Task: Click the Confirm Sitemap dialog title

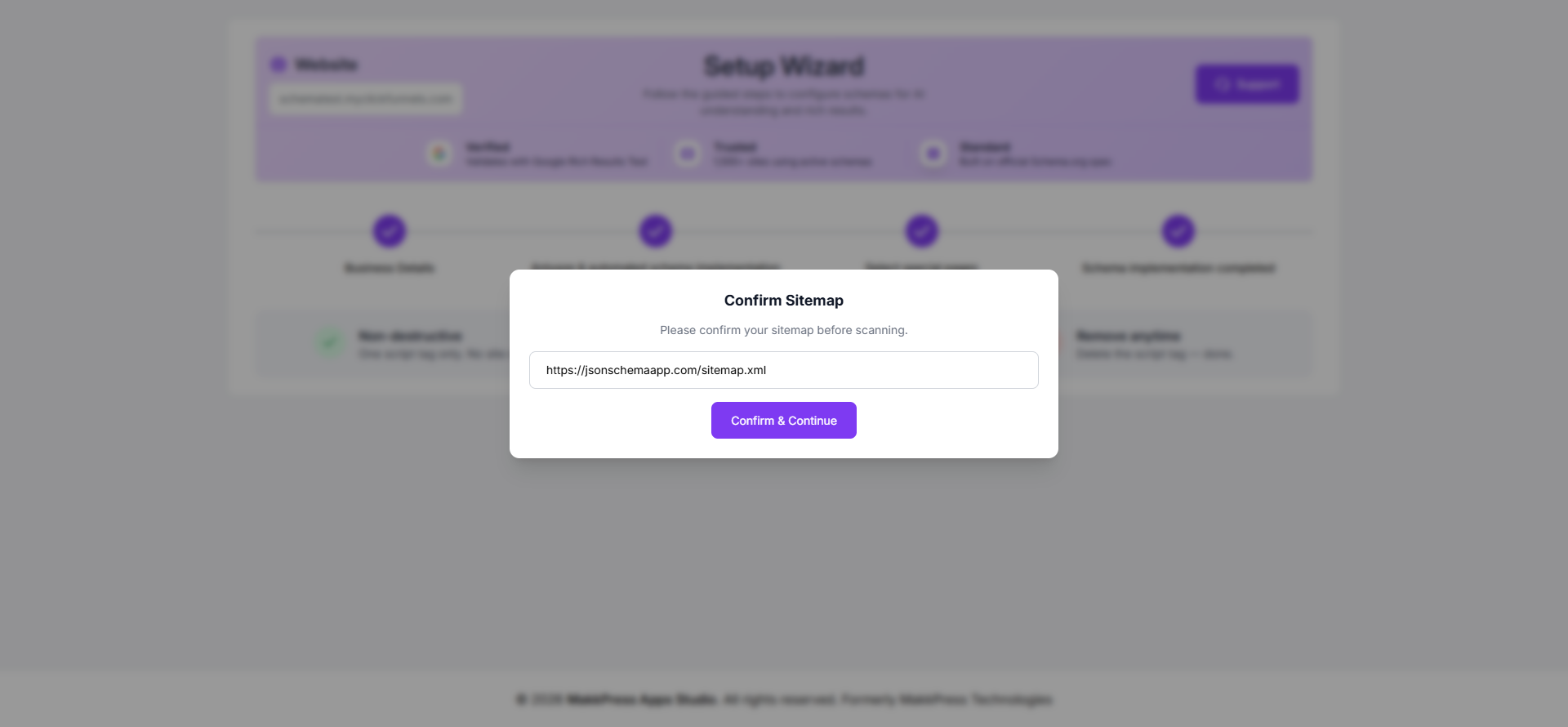Action: click(783, 301)
